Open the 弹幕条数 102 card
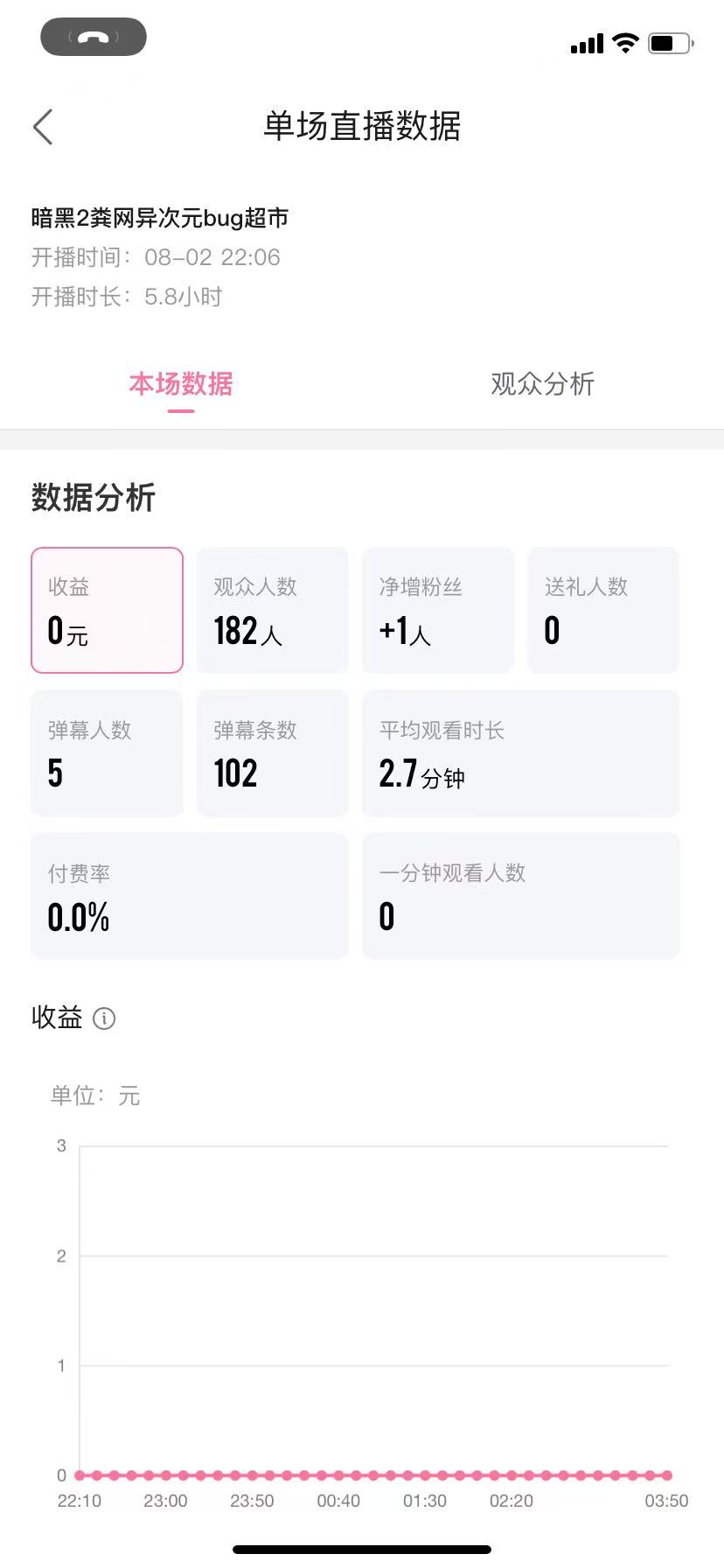This screenshot has width=724, height=1568. point(273,752)
